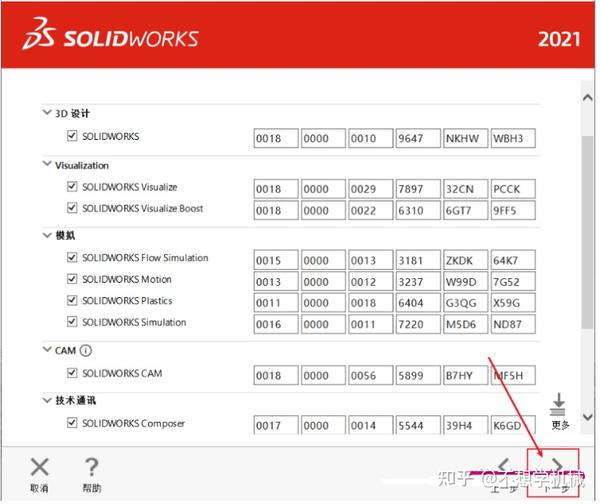This screenshot has height=504, width=600.
Task: Disable SOLIDWORKS Flow Simulation checkbox
Action: point(72,258)
